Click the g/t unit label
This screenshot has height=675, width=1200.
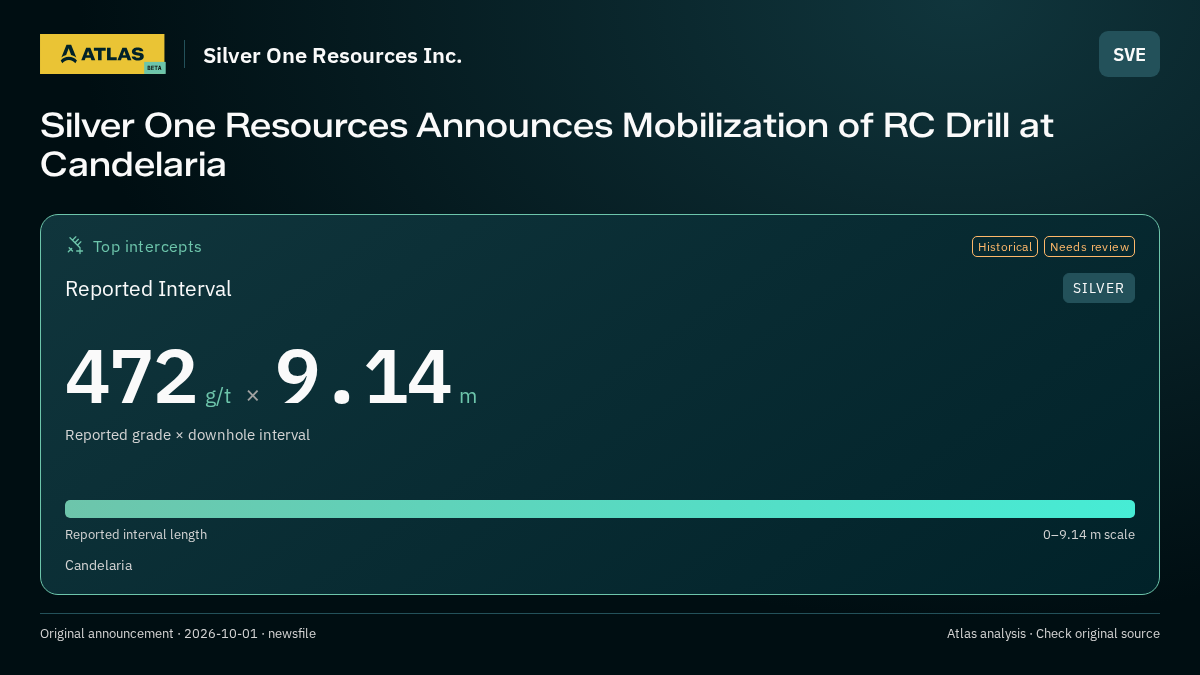tap(218, 395)
